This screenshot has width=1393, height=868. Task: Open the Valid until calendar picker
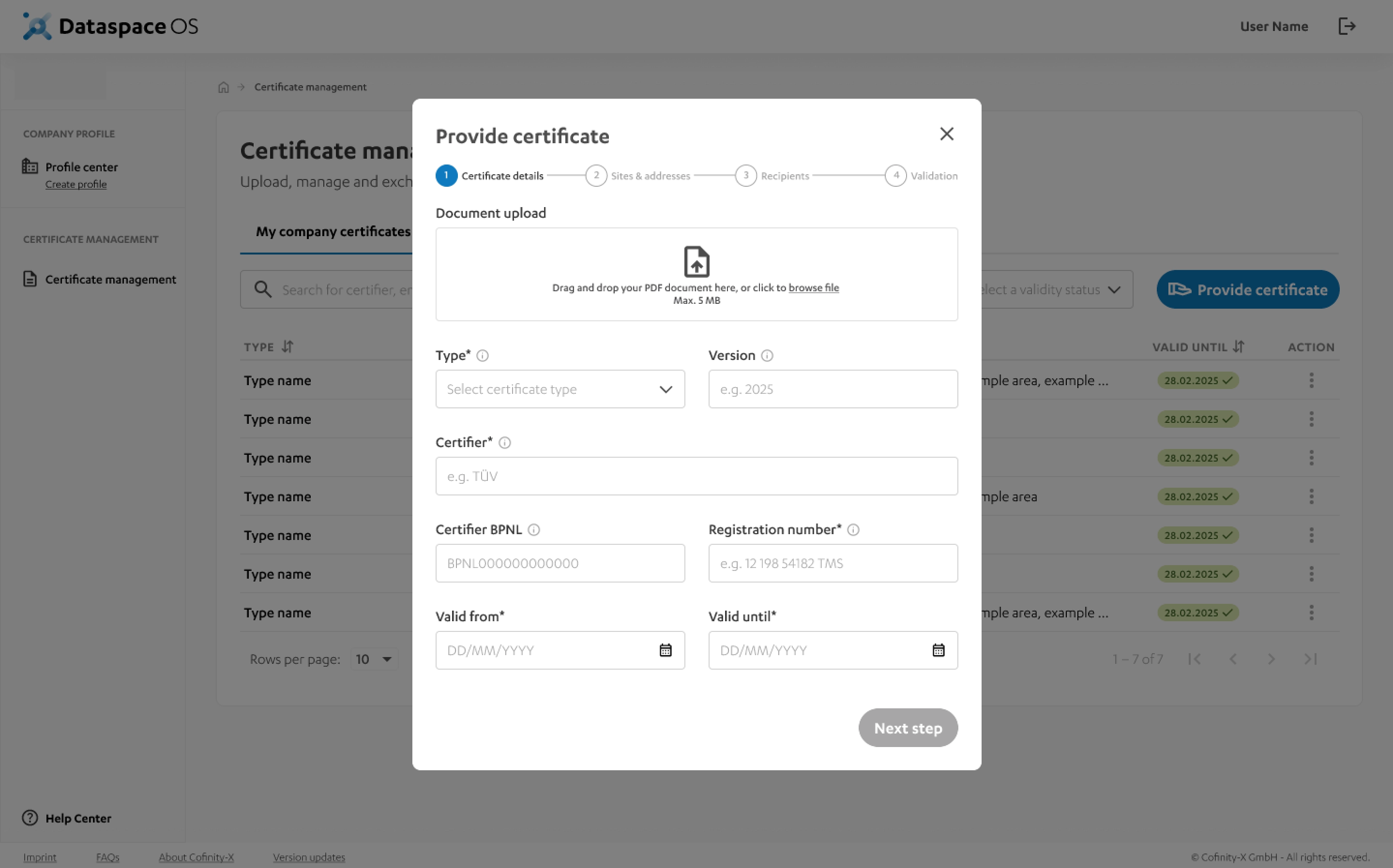point(938,650)
